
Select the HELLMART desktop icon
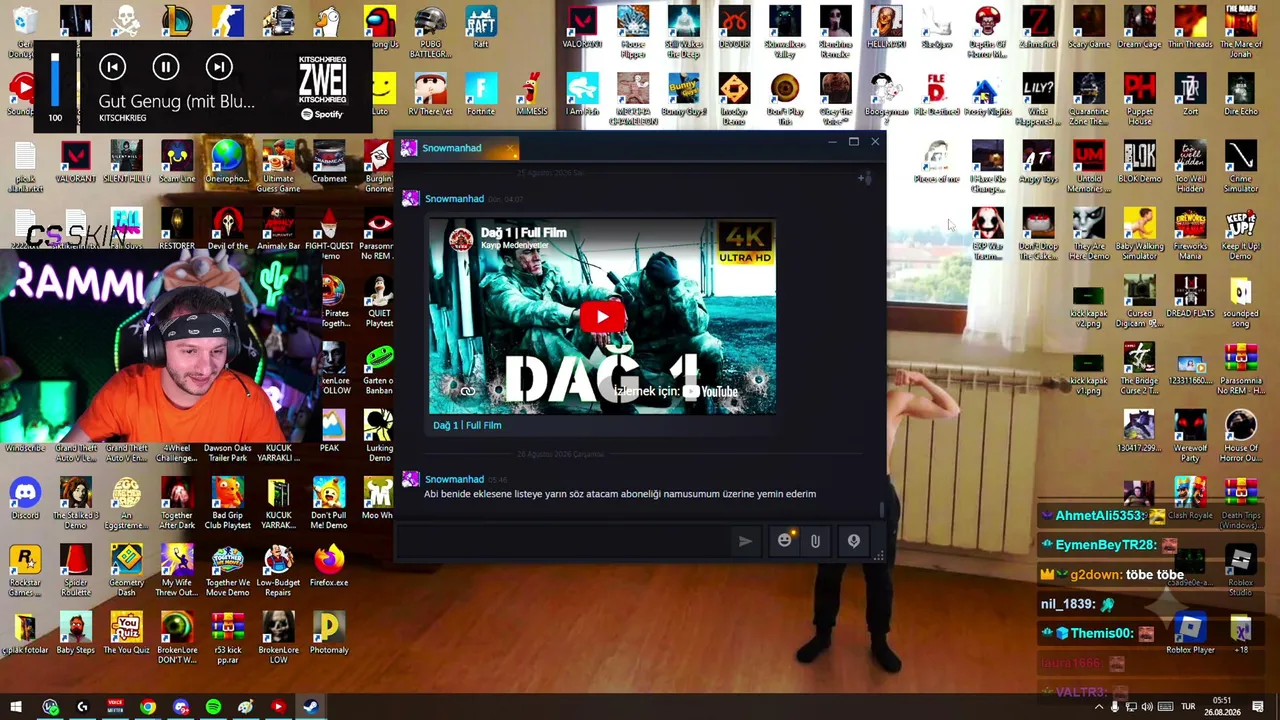click(886, 27)
